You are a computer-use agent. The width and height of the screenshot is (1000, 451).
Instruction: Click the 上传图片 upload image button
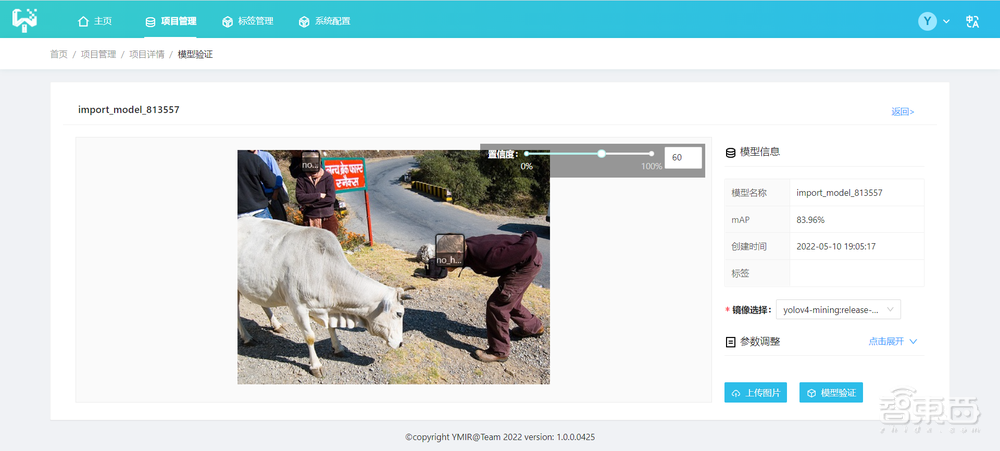(756, 392)
